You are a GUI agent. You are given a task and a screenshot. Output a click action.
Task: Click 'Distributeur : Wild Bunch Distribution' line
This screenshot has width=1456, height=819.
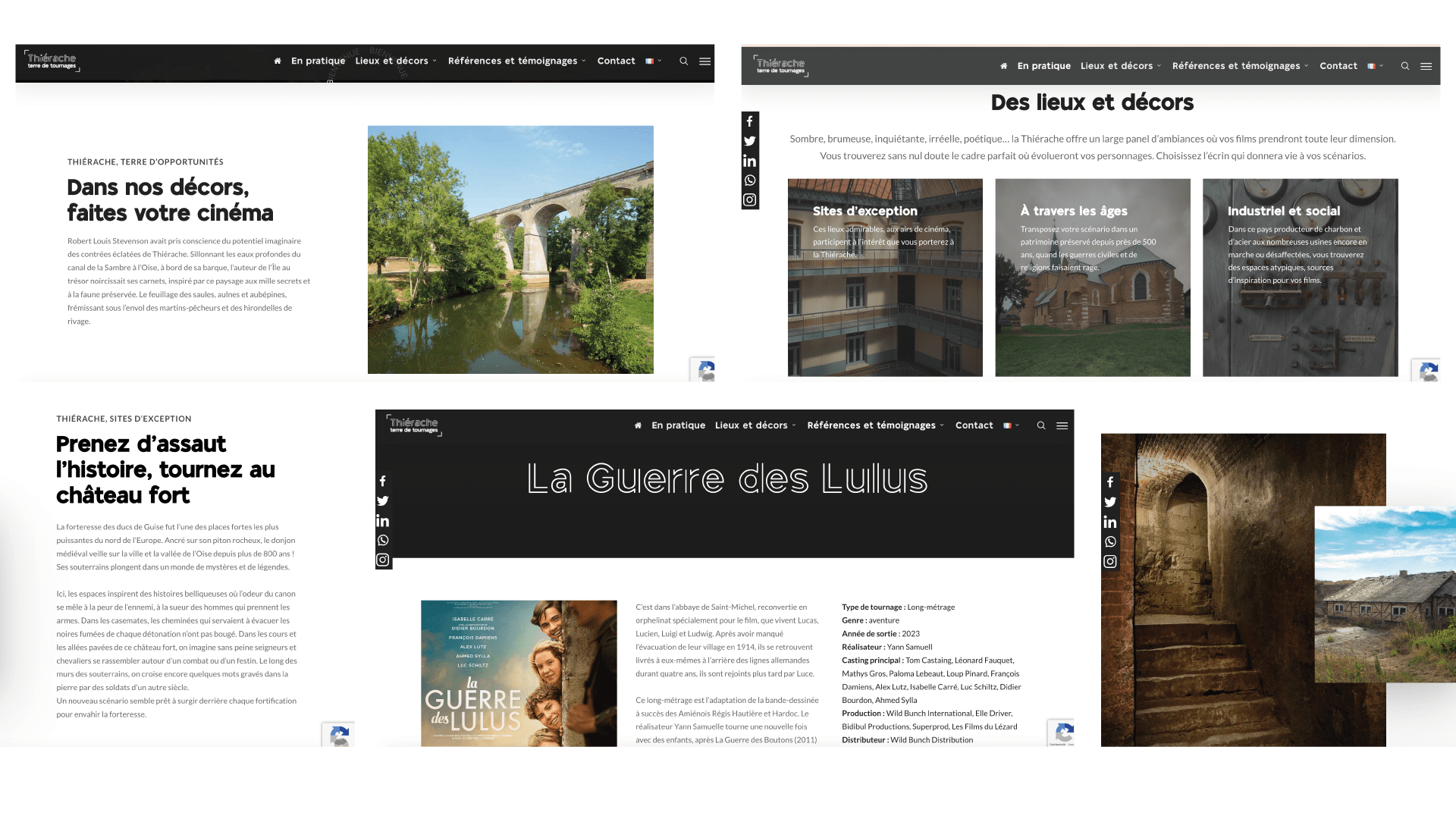pos(907,740)
